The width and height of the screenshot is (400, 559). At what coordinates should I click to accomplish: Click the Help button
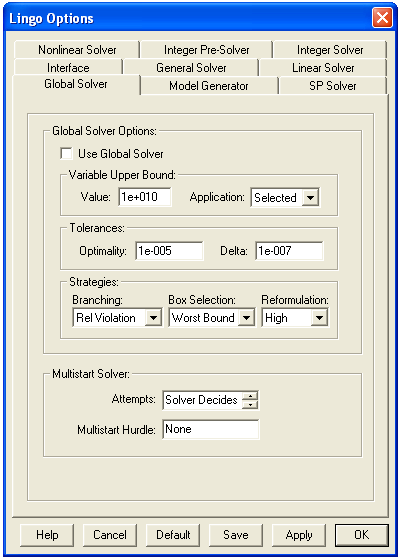[47, 535]
